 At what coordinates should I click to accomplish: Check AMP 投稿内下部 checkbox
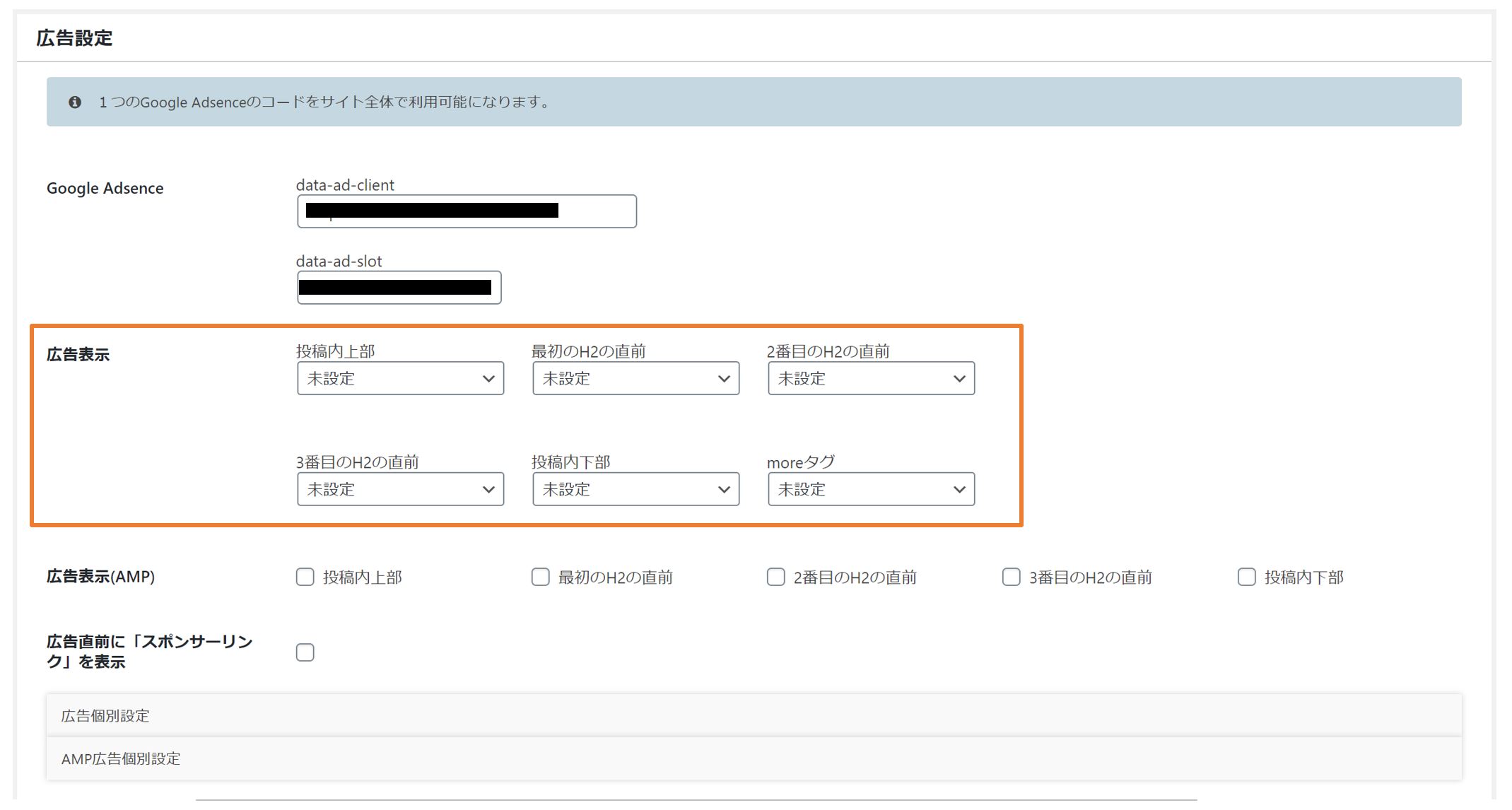(x=1247, y=577)
